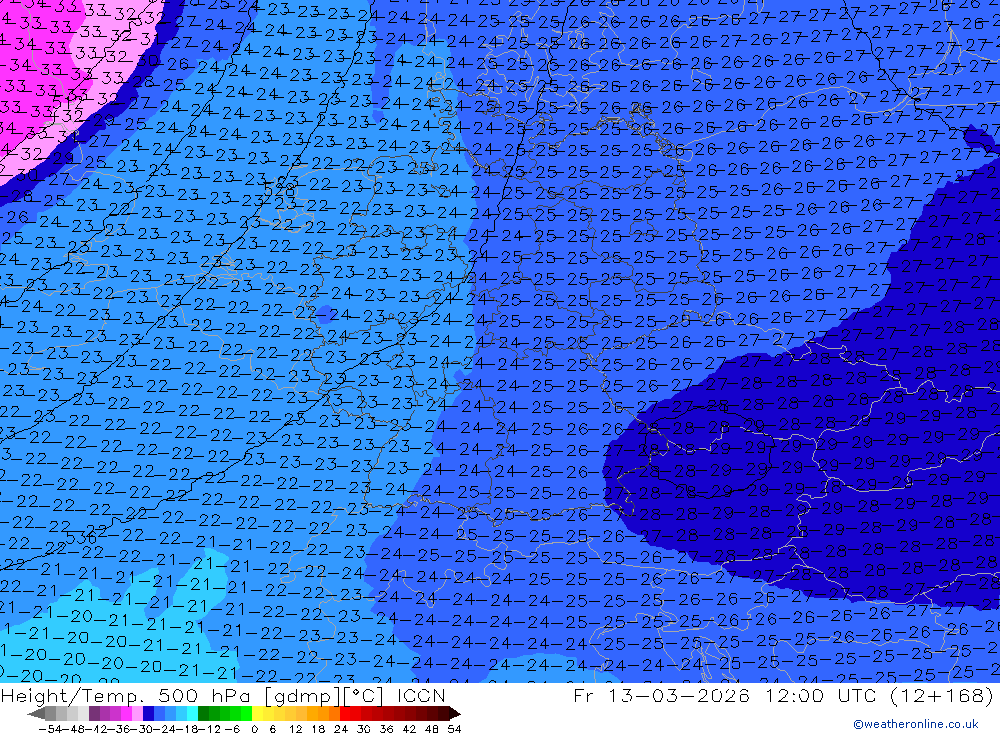
Task: Pick the dark green swatch right of cyan
Action: (x=203, y=714)
